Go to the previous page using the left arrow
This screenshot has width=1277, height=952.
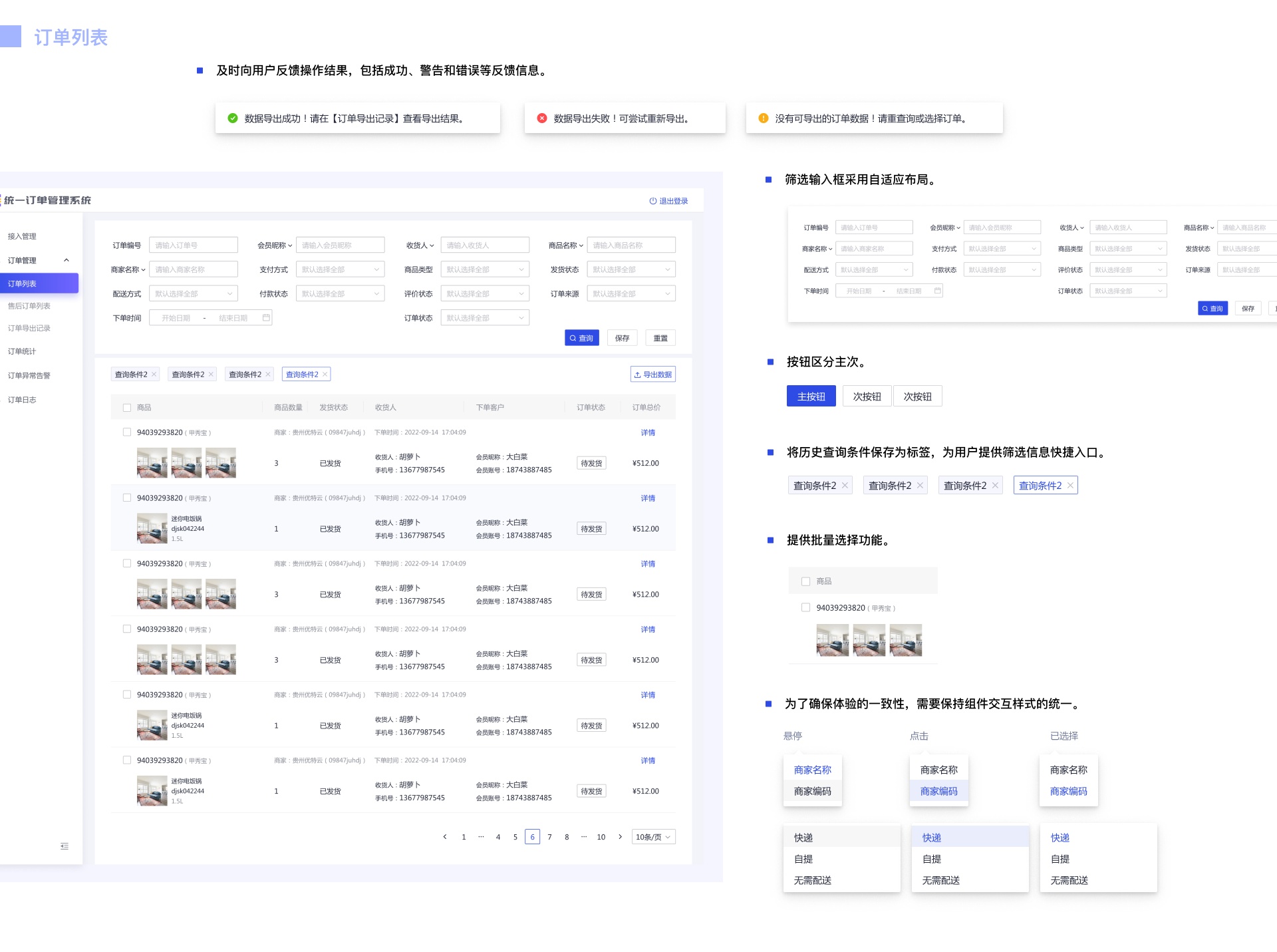click(x=445, y=837)
